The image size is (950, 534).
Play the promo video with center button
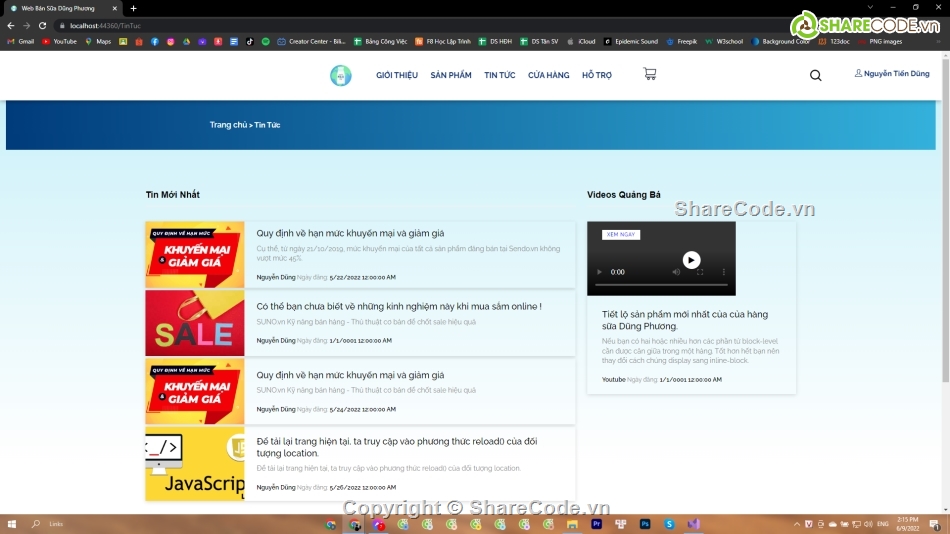691,260
